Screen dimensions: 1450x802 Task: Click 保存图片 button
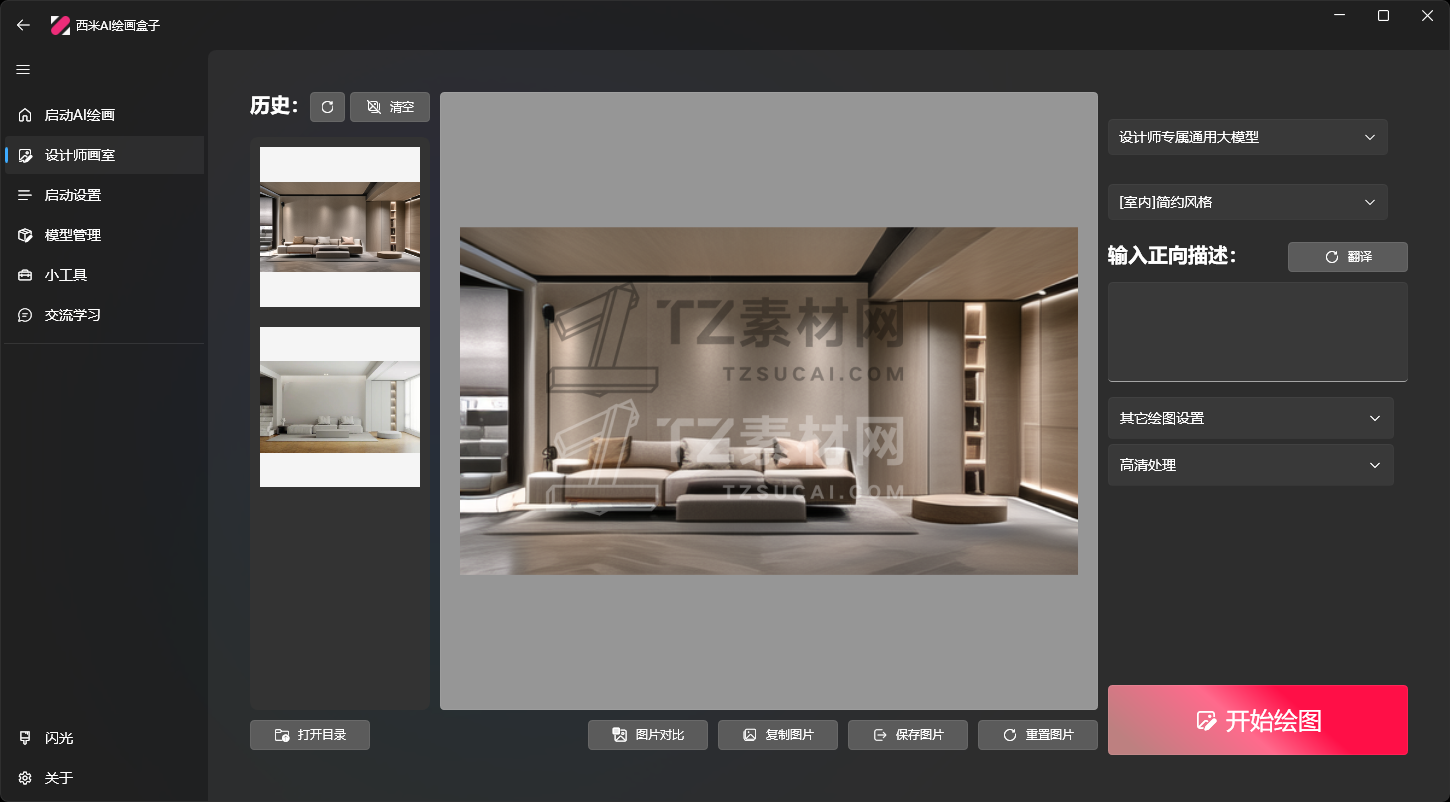pyautogui.click(x=908, y=735)
